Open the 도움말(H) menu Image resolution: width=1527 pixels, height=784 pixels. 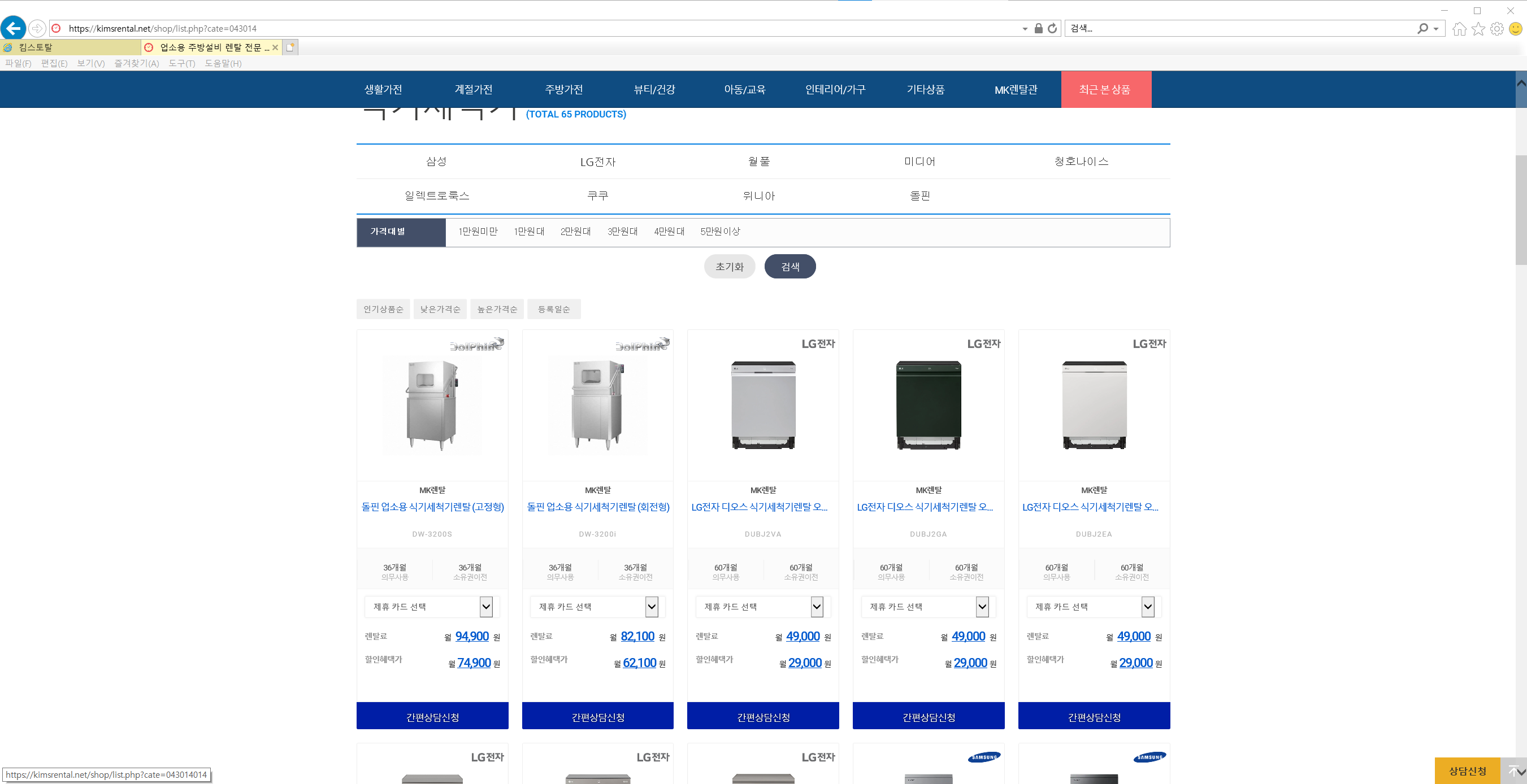[223, 63]
